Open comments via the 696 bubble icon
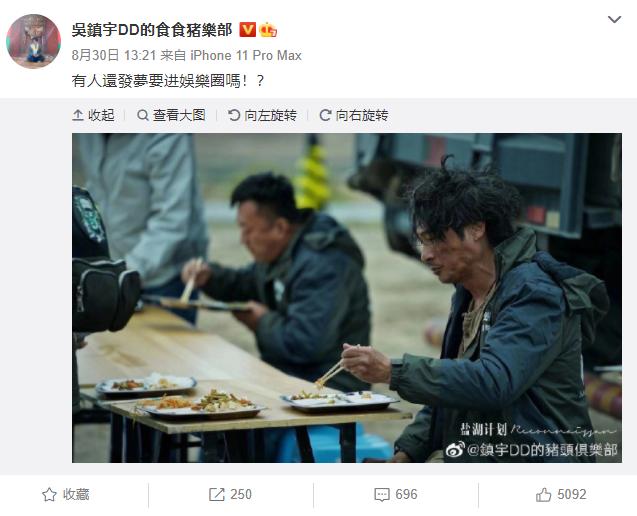Image resolution: width=637 pixels, height=516 pixels. tap(382, 494)
